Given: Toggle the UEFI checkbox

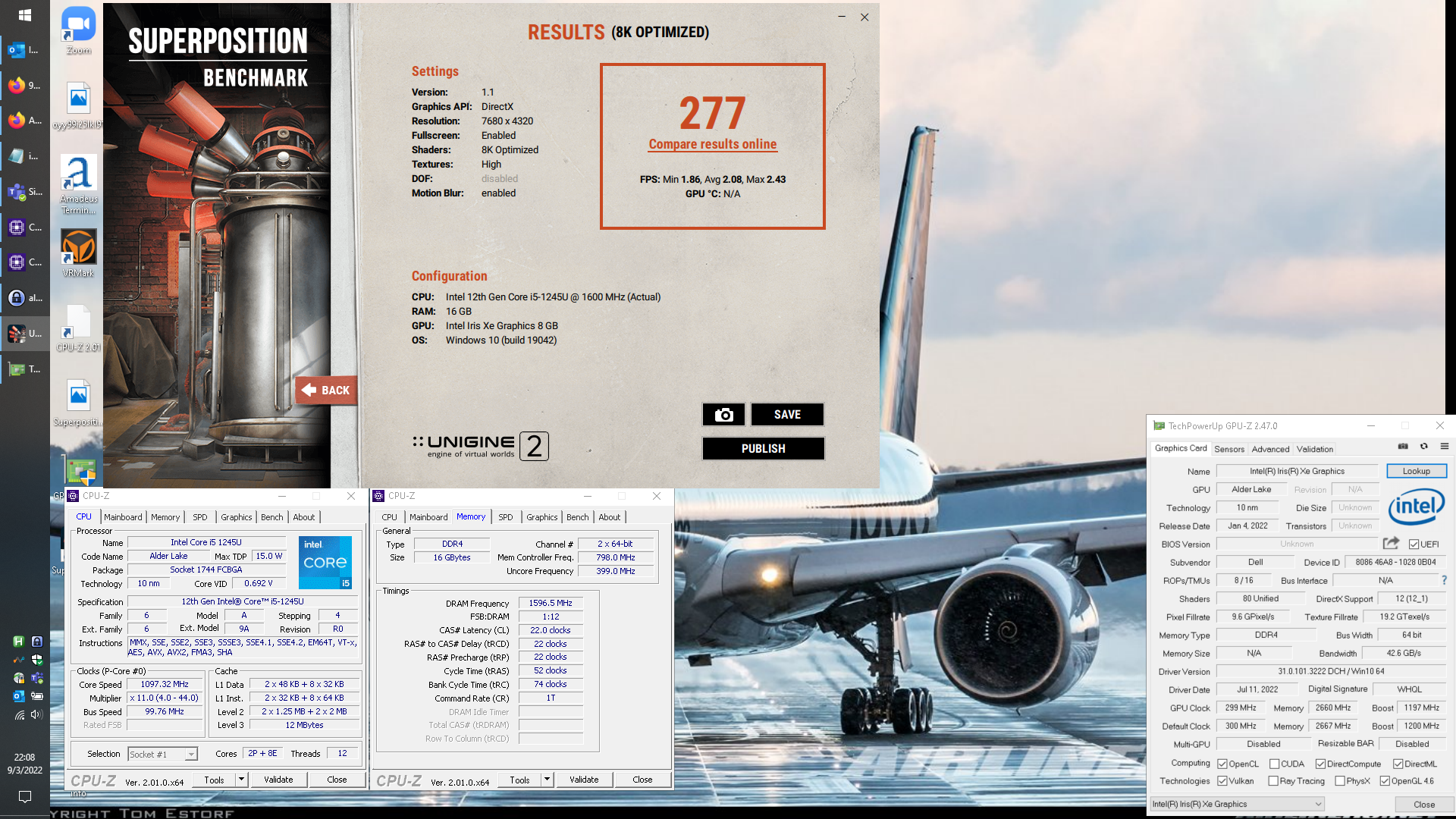Looking at the screenshot, I should point(1414,544).
